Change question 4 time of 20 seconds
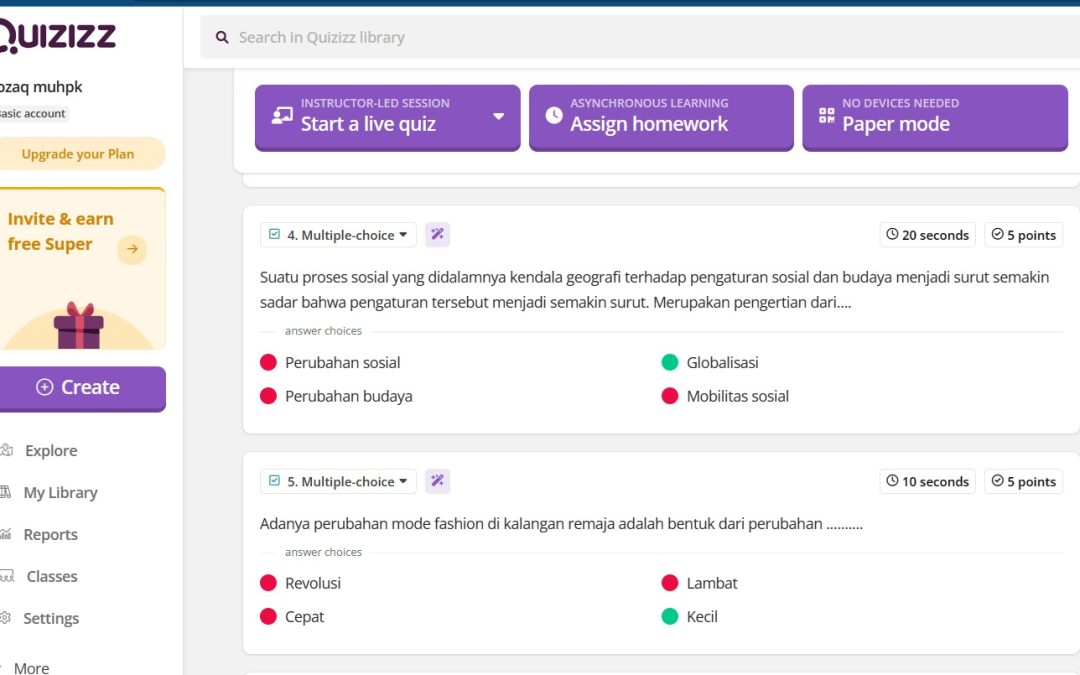Screen dimensions: 1080x675 pyautogui.click(x=927, y=235)
